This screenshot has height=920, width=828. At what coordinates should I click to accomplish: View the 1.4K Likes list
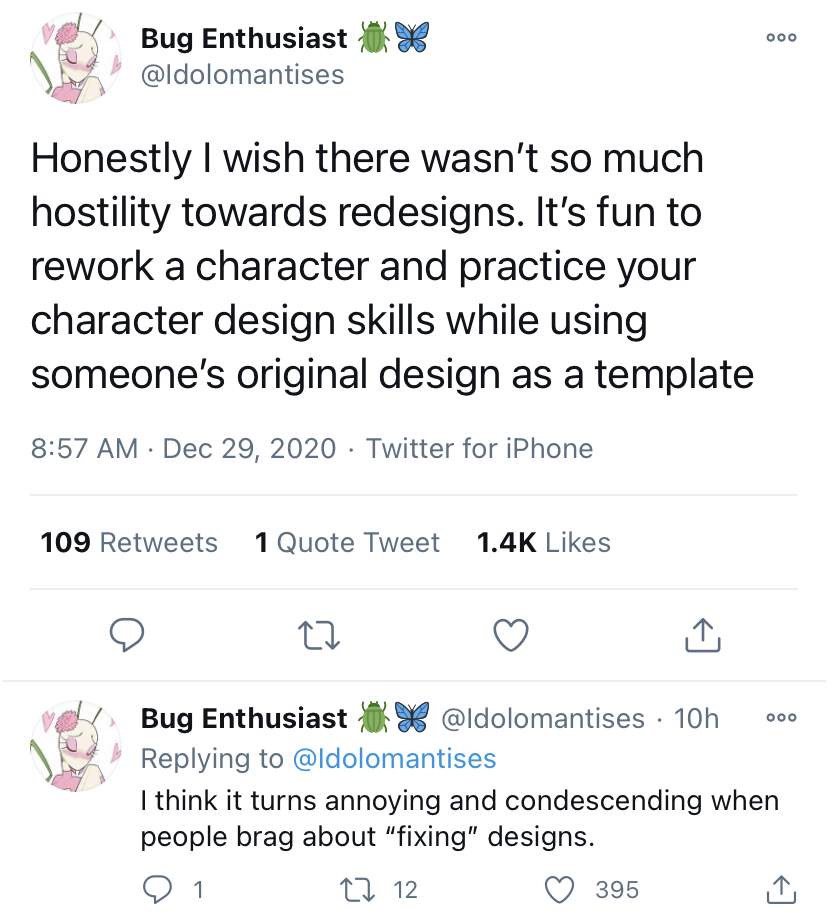tap(543, 542)
